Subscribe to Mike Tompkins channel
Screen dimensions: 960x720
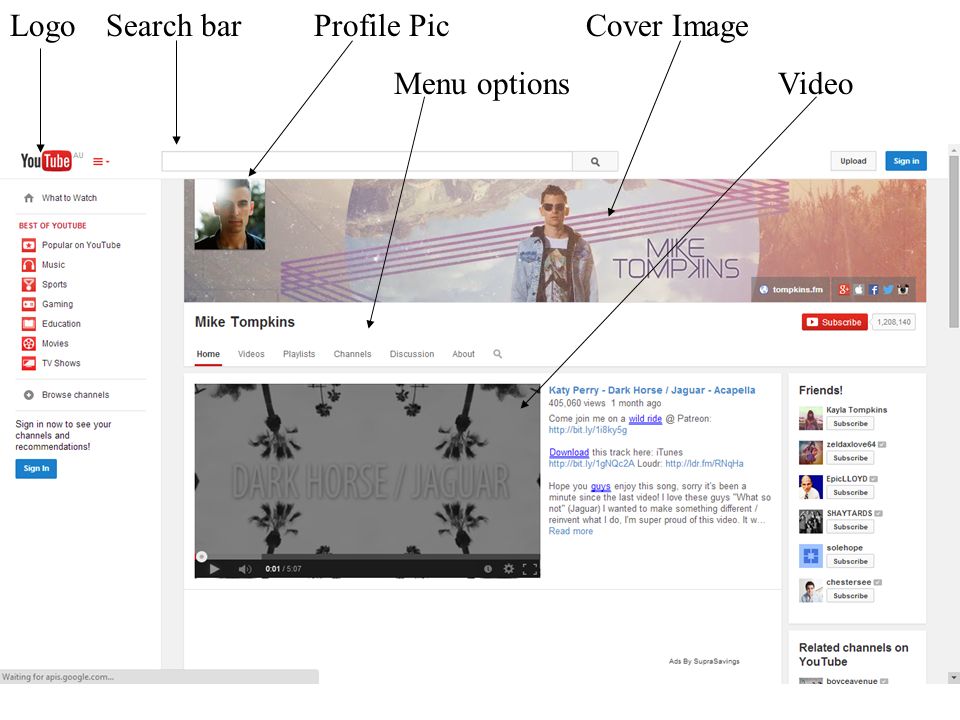(x=834, y=322)
